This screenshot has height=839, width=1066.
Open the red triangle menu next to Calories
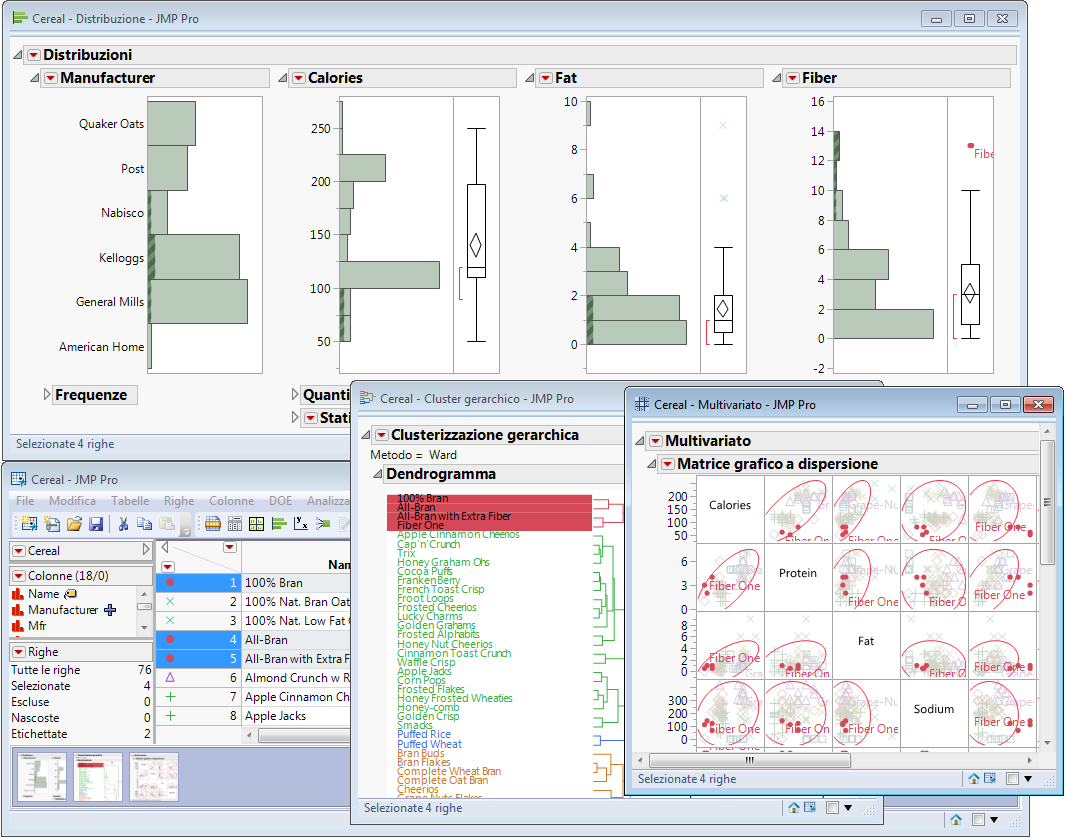(x=297, y=78)
